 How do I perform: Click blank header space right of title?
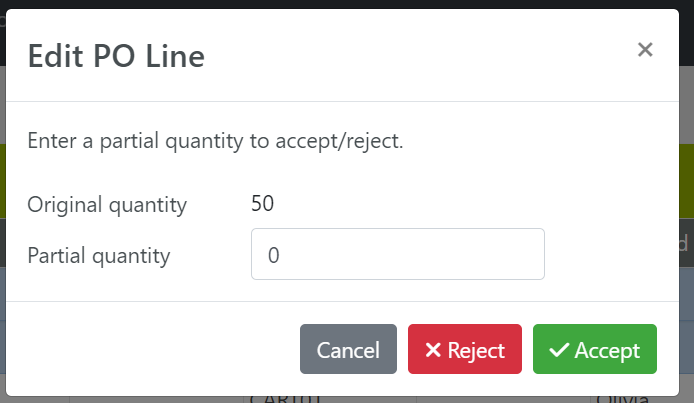(420, 56)
